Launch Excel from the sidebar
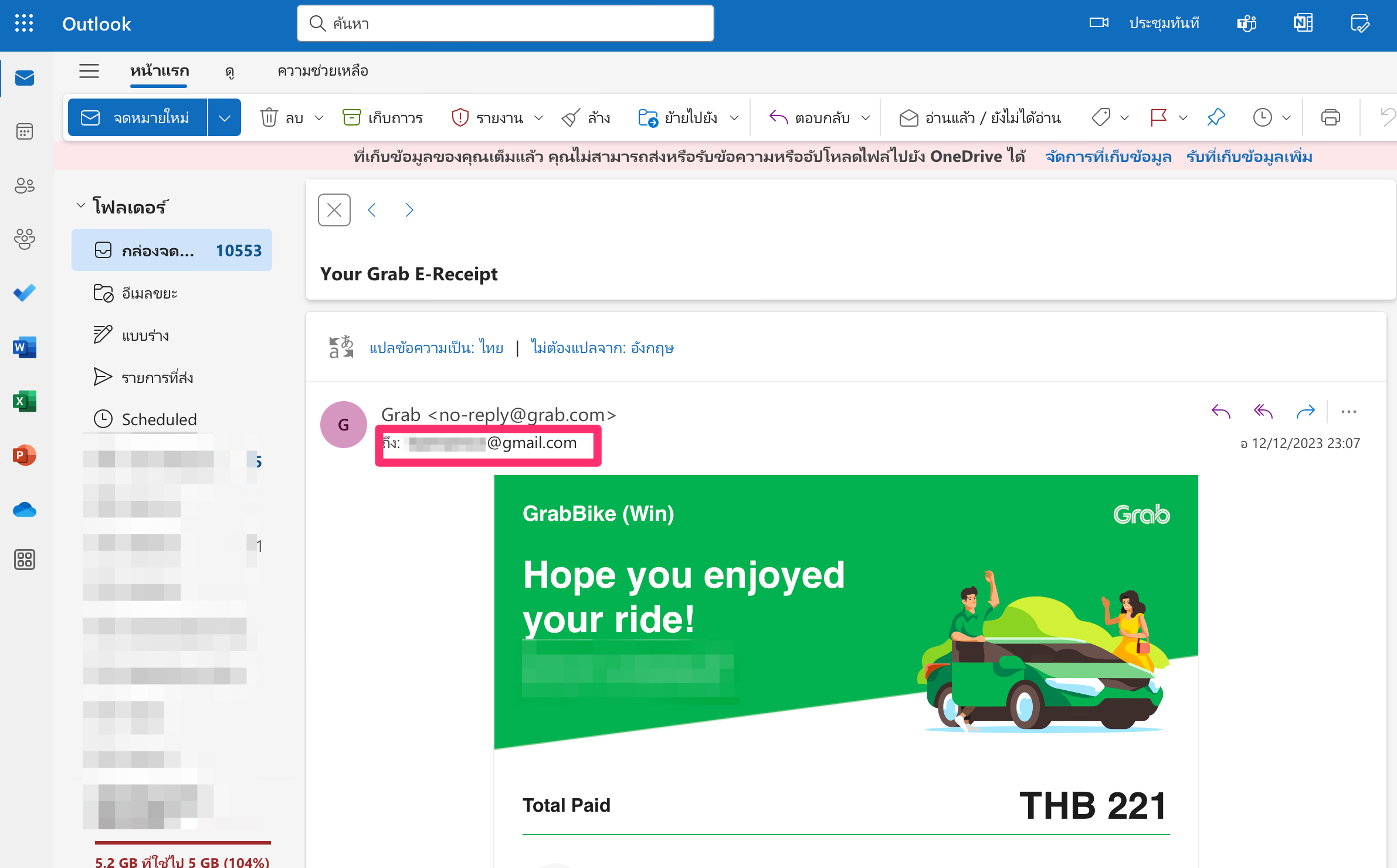The width and height of the screenshot is (1397, 868). (24, 401)
